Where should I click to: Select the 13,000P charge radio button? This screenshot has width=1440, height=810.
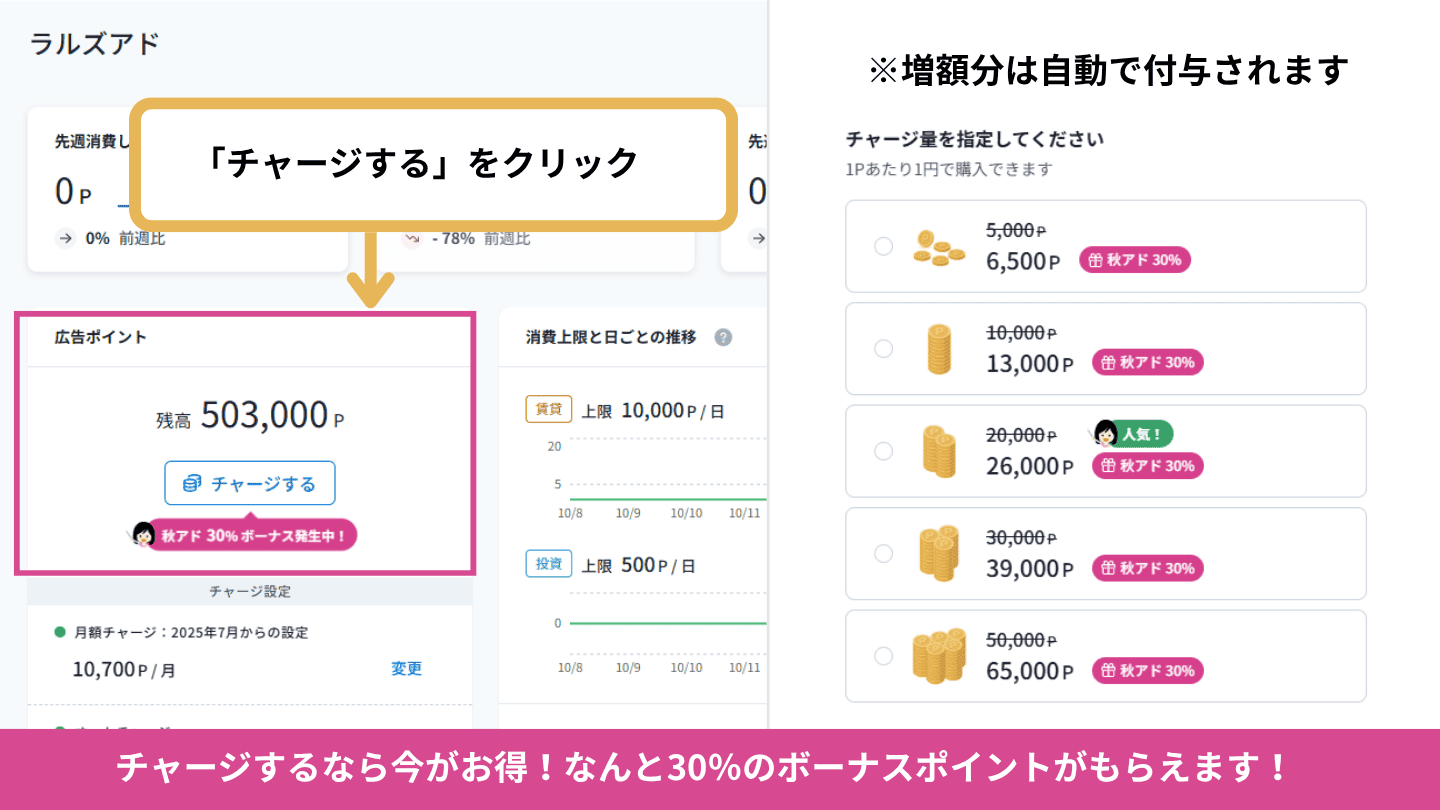[883, 348]
